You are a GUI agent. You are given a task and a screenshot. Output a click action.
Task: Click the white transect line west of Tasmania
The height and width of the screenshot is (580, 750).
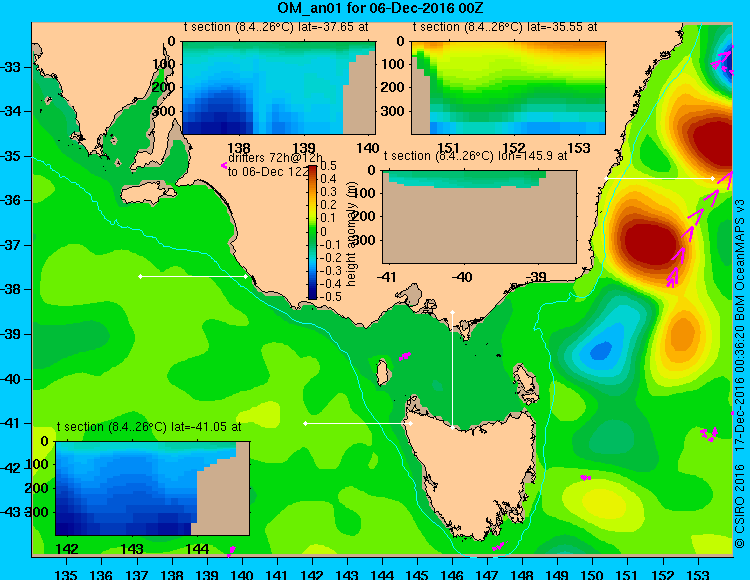[x=358, y=423]
